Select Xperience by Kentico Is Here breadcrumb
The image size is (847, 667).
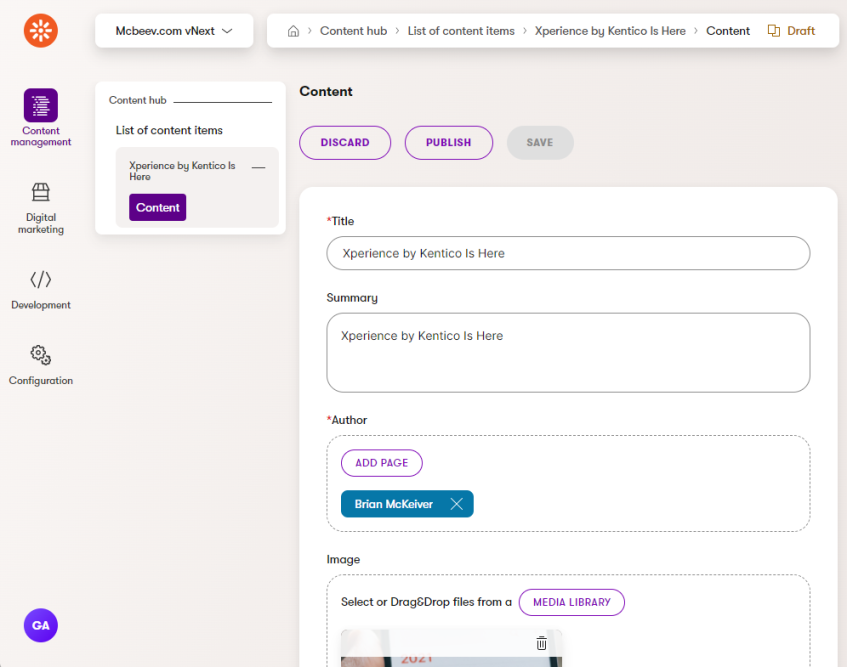[x=610, y=31]
